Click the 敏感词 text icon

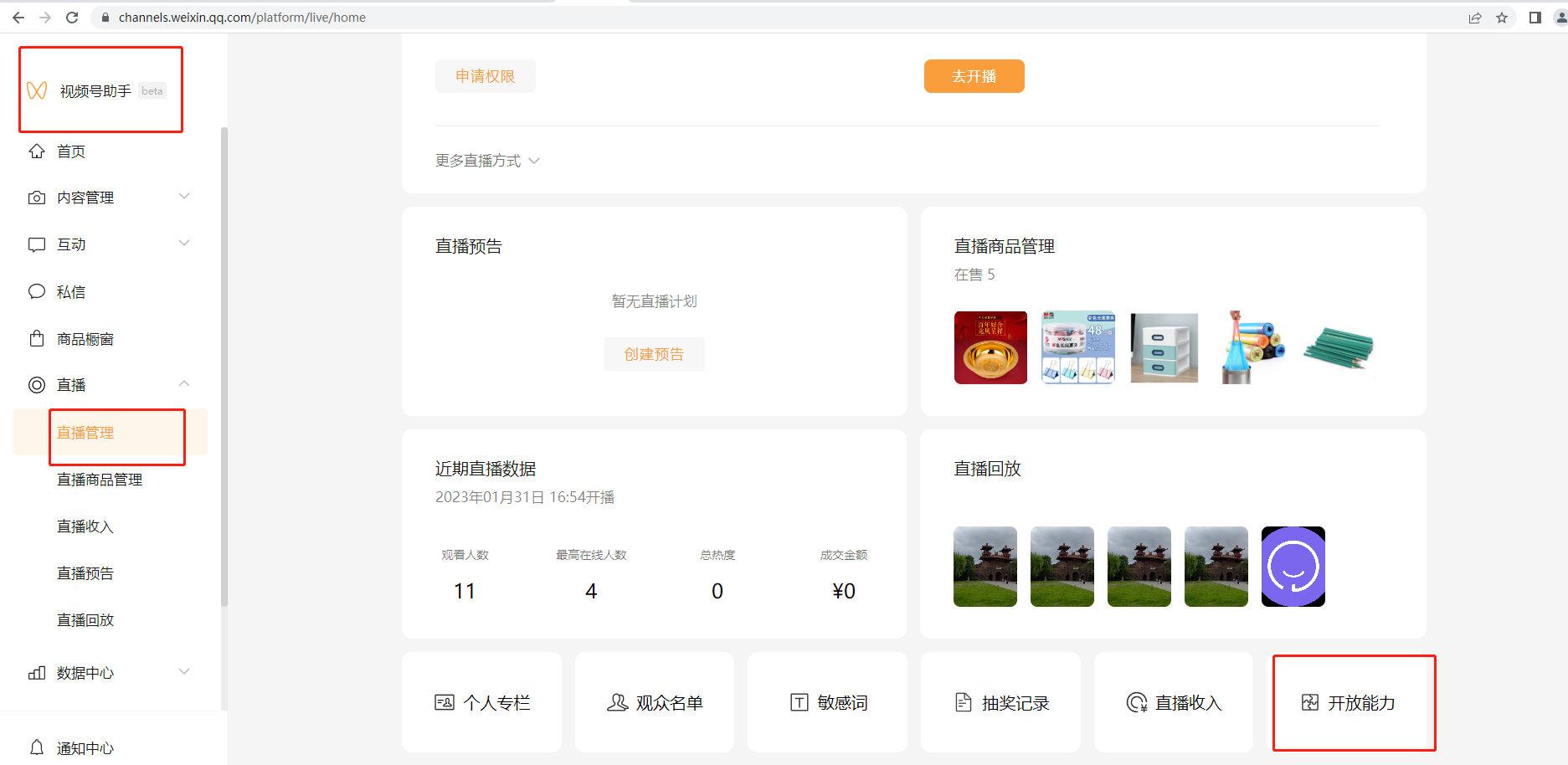[x=799, y=702]
